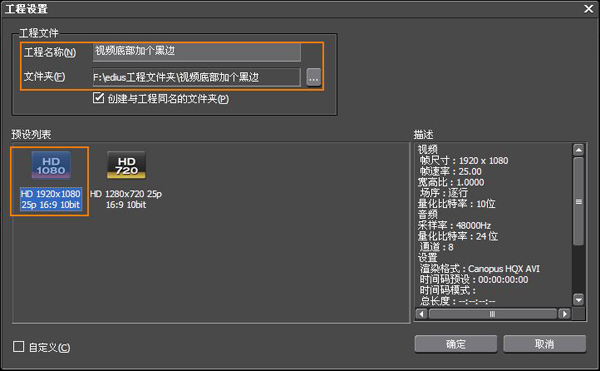This screenshot has width=600, height=371.
Task: Click the description scroll down arrow
Action: point(579,299)
